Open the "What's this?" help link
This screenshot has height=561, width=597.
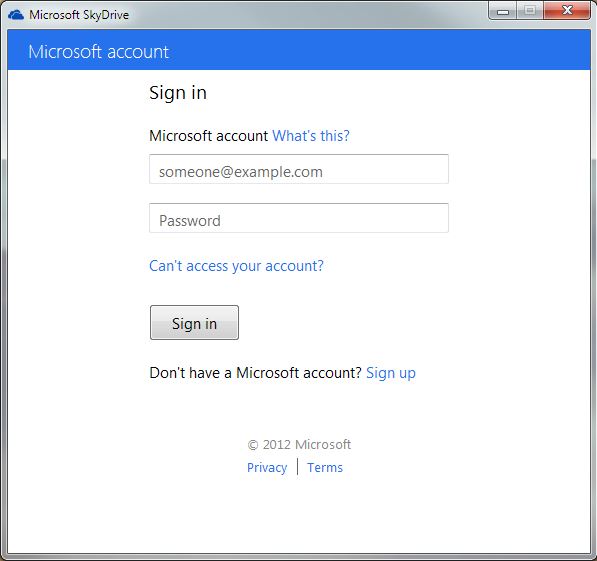pos(311,136)
